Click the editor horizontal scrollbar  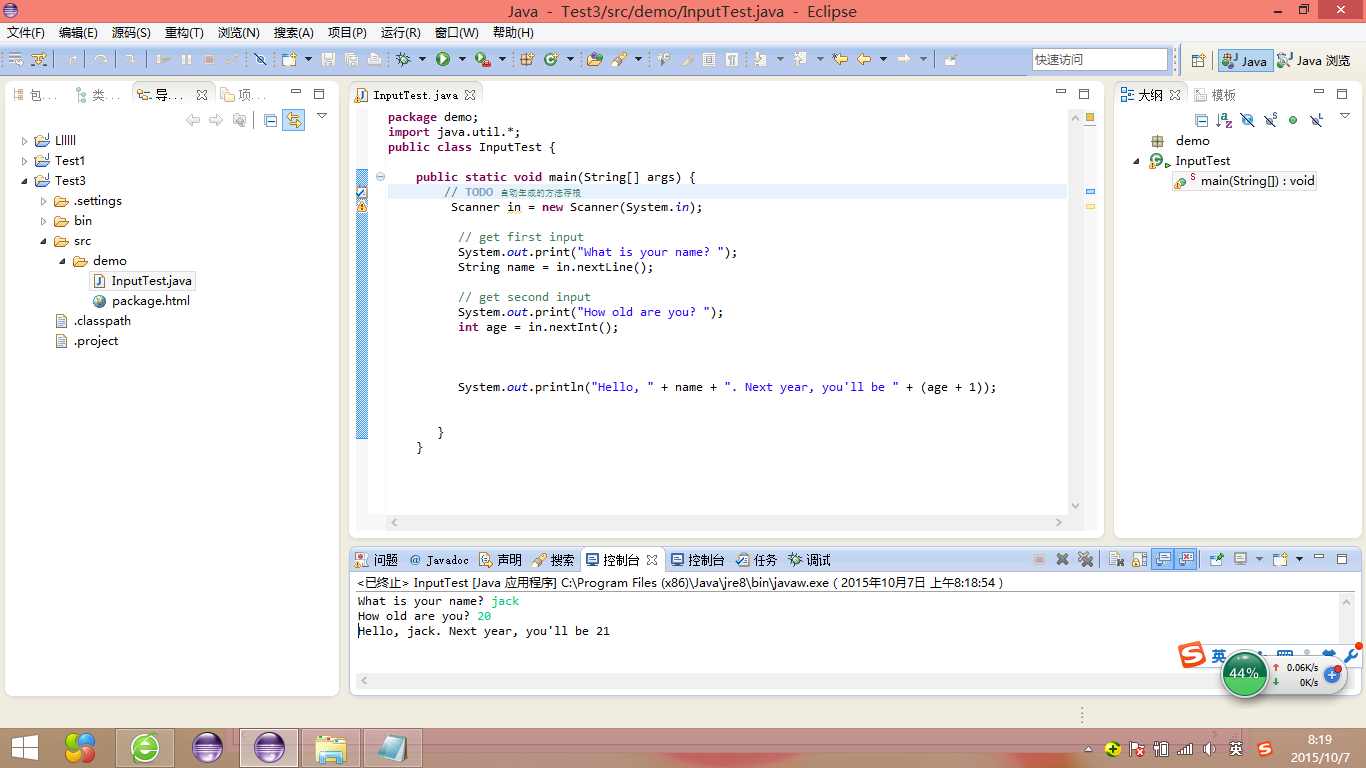727,522
